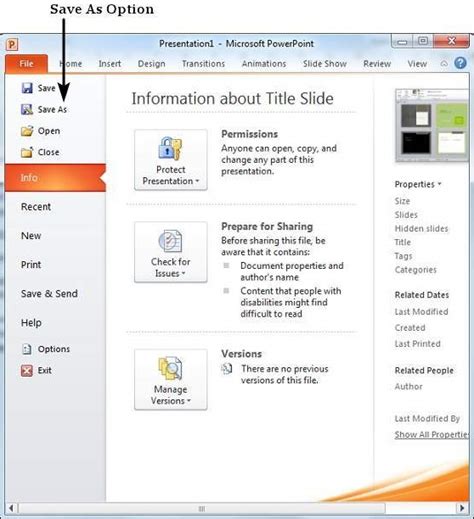Screen dimensions: 474x519
Task: Click the Created date label
Action: [410, 328]
